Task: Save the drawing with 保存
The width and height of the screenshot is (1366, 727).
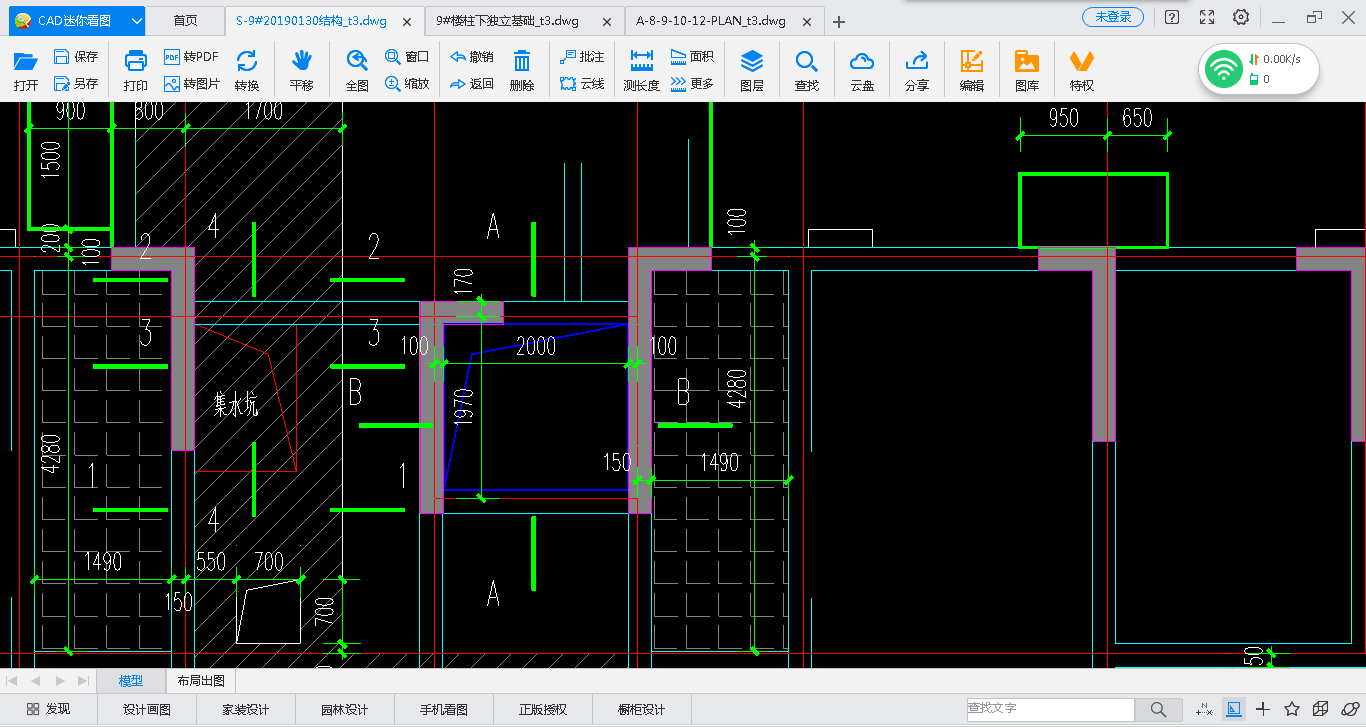Action: (77, 57)
